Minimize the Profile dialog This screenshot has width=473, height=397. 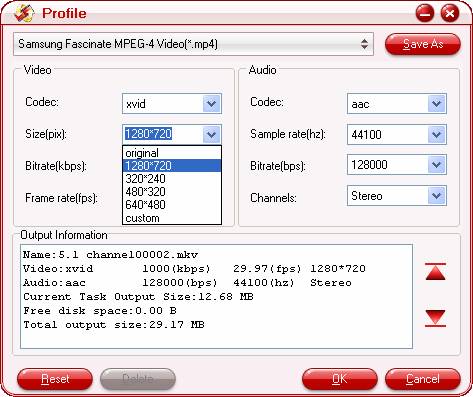[425, 14]
